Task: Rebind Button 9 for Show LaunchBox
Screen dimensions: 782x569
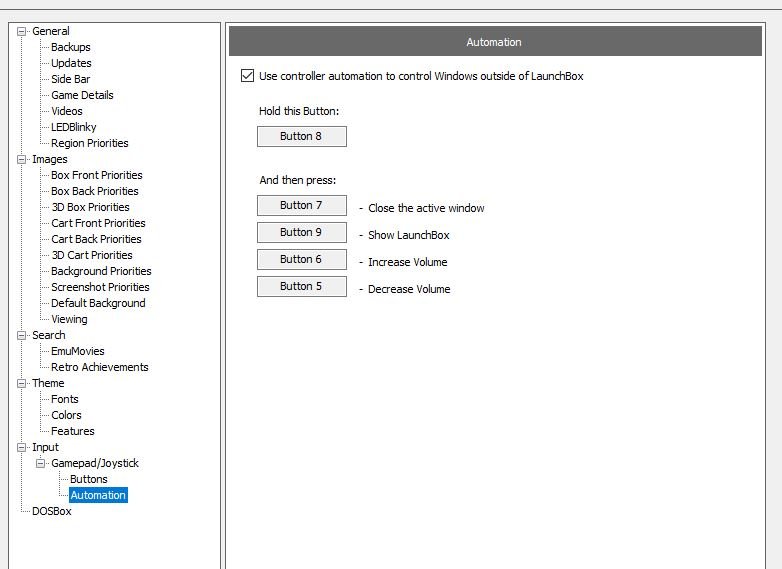Action: 302,232
